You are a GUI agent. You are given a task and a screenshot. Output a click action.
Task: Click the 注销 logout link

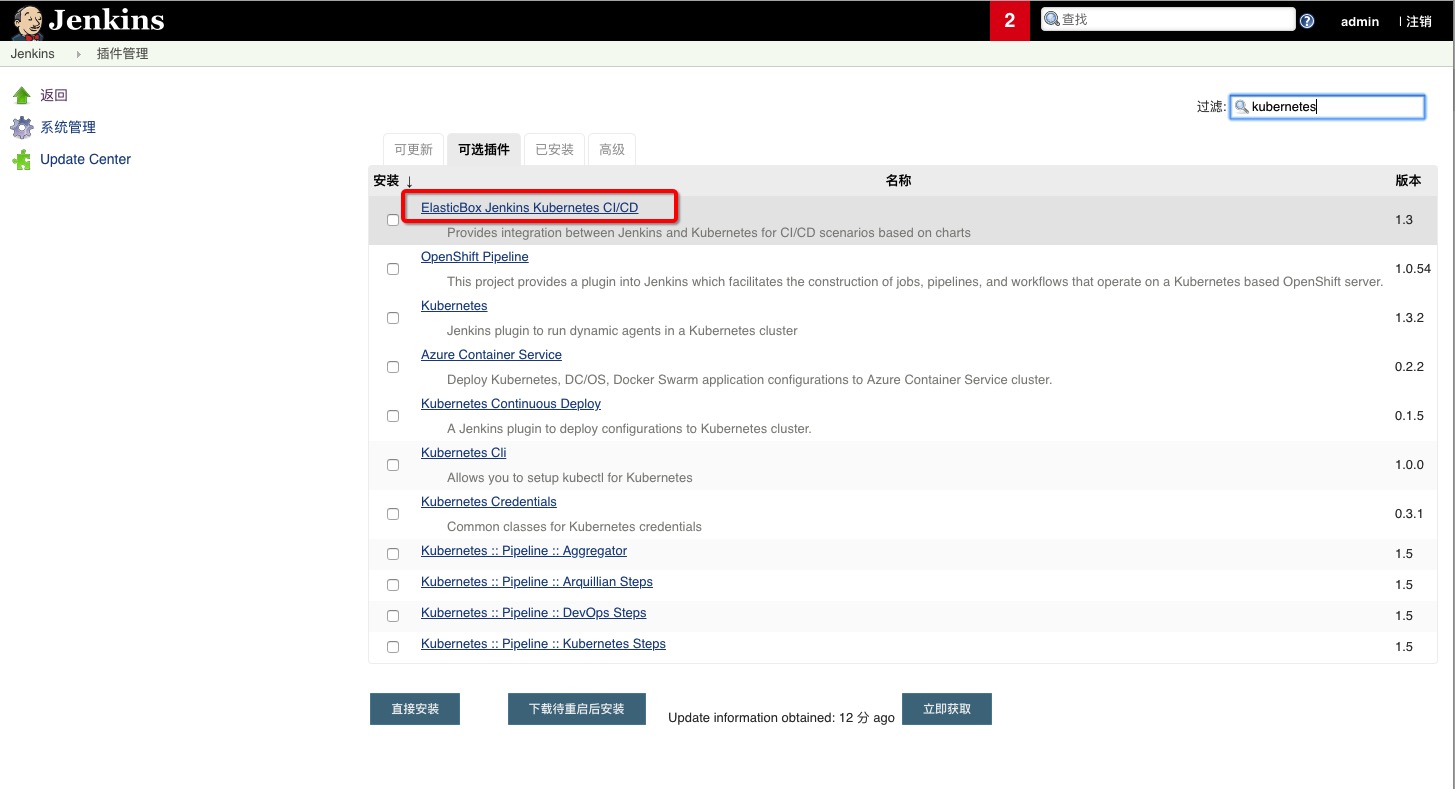pos(1418,21)
